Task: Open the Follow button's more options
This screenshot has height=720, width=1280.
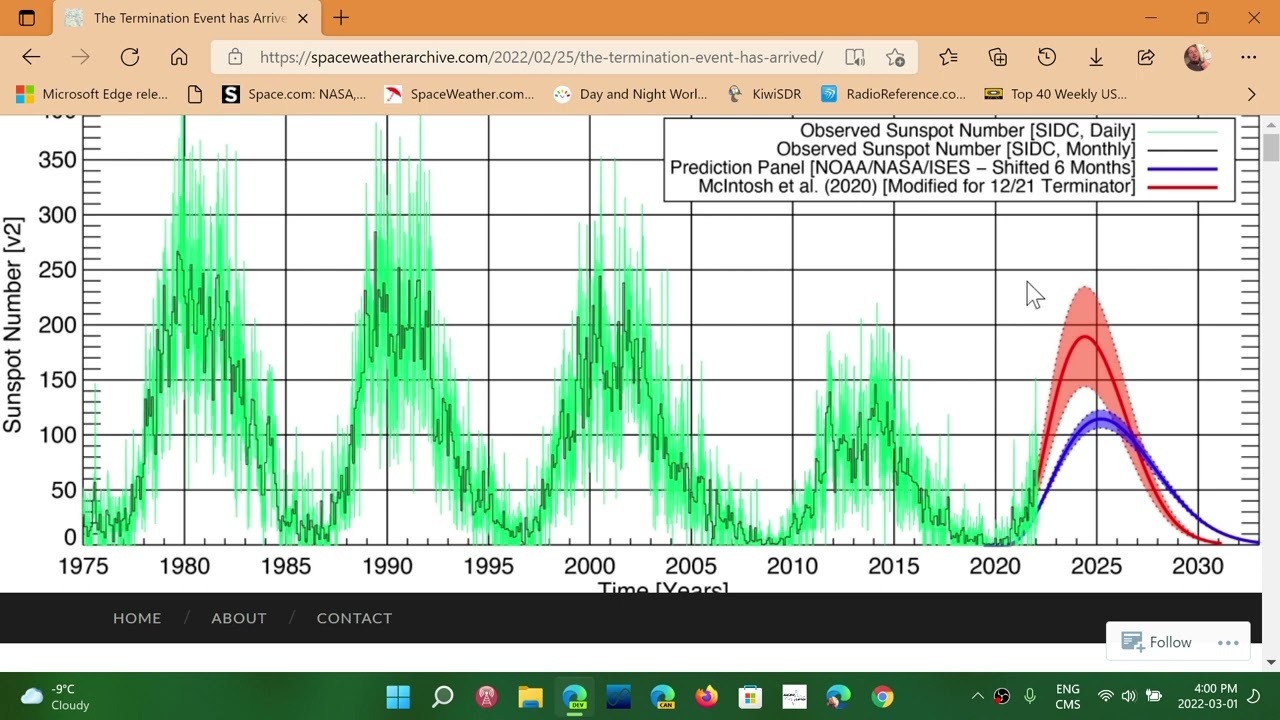Action: point(1228,642)
